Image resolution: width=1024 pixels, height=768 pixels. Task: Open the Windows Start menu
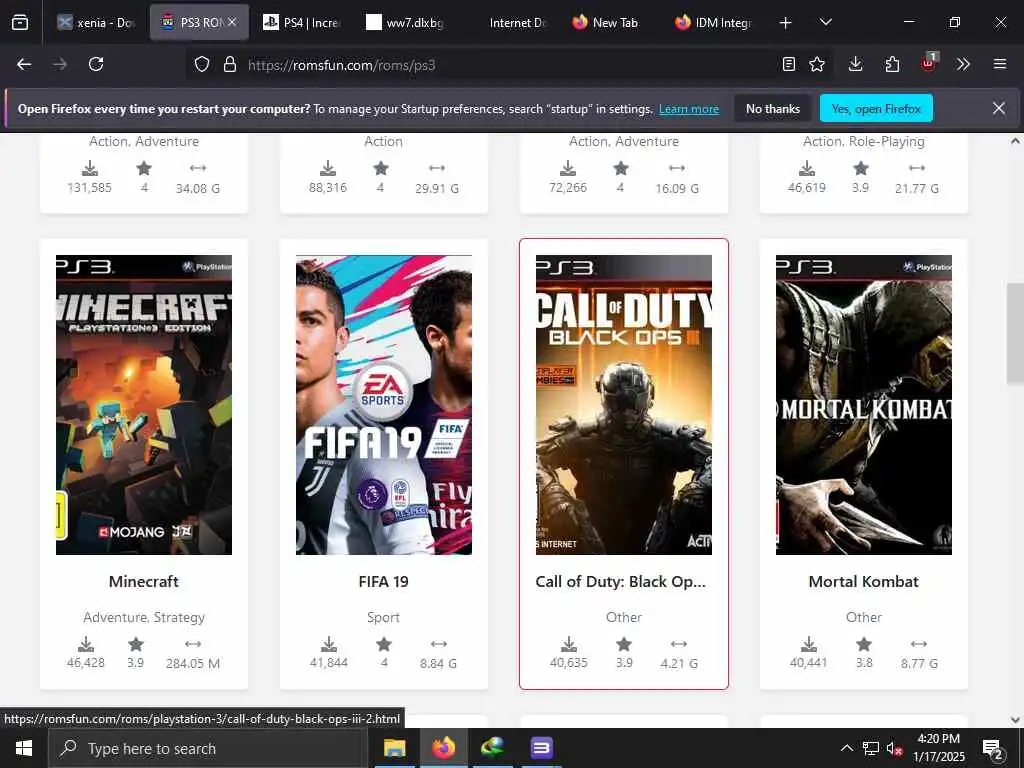point(24,748)
